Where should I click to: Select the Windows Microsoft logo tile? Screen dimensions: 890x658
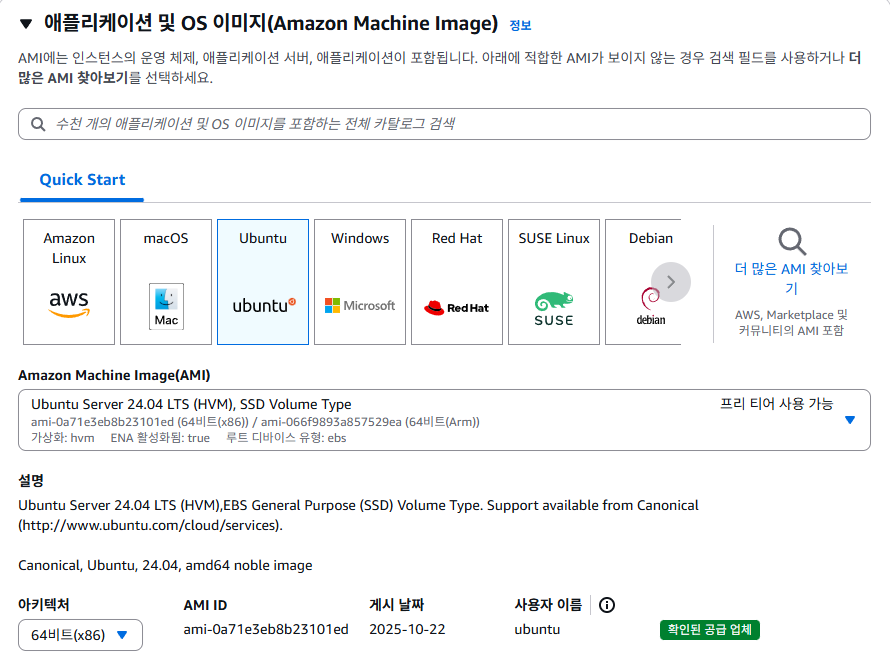pos(360,282)
